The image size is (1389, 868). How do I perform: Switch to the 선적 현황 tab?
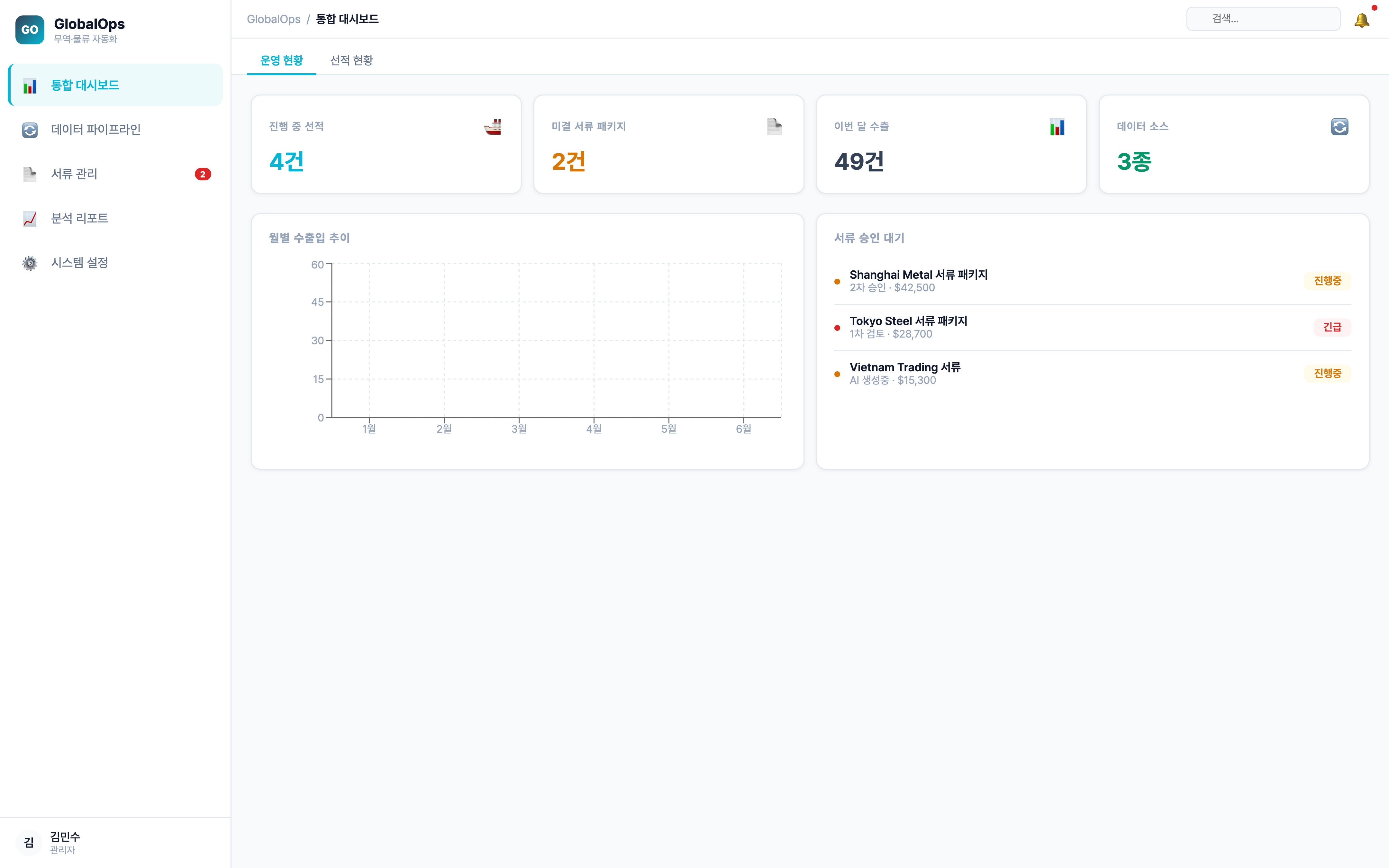(351, 60)
